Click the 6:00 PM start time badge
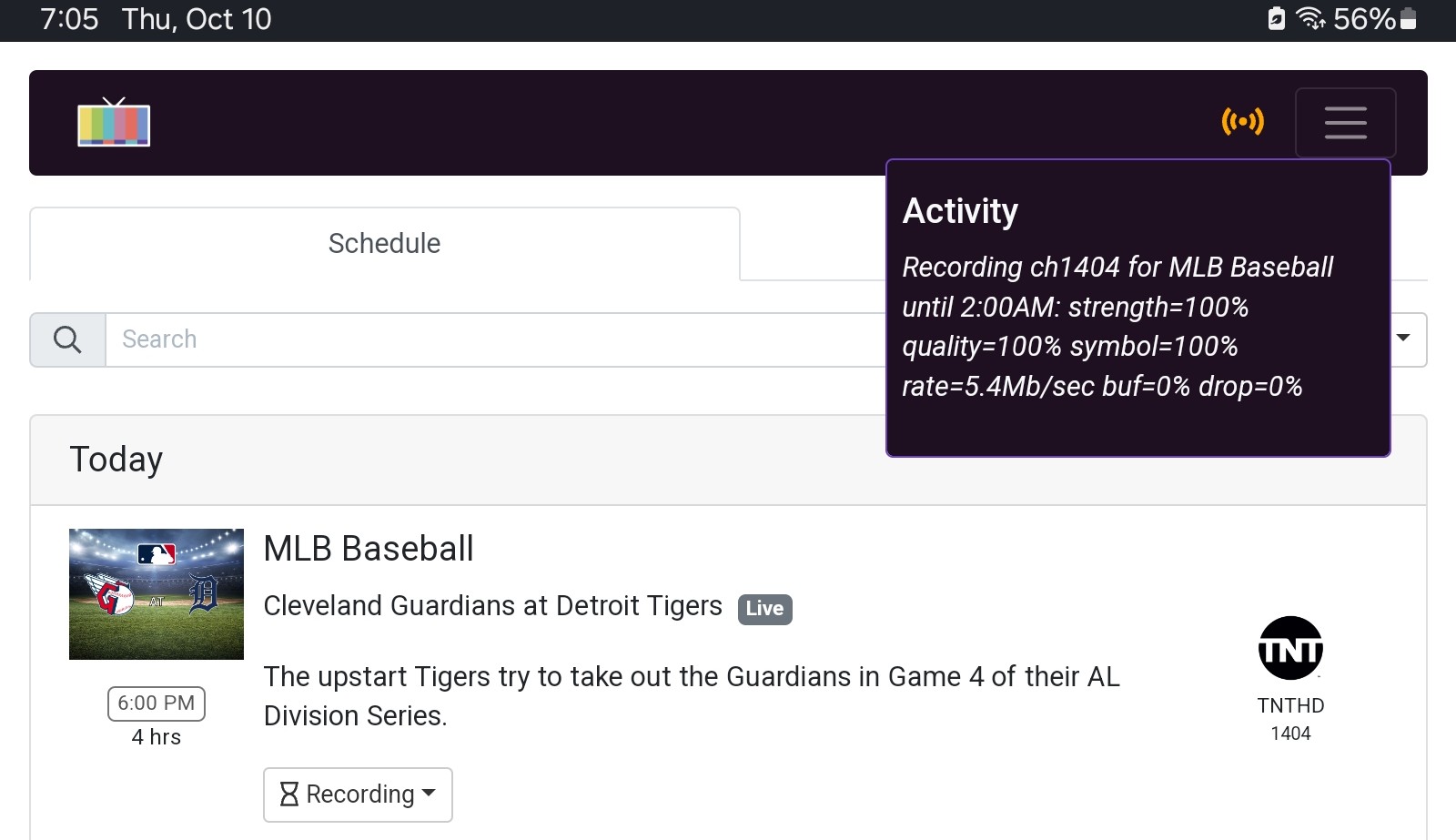The width and height of the screenshot is (1456, 840). tap(157, 703)
